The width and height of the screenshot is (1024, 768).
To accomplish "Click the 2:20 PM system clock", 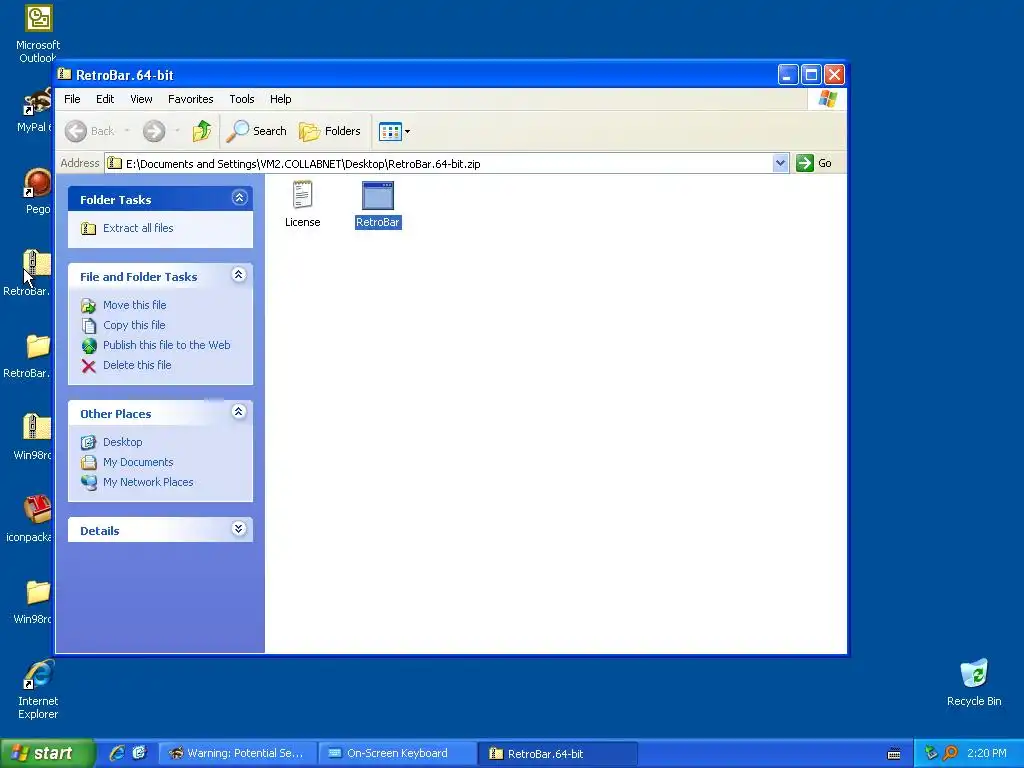I will [987, 754].
